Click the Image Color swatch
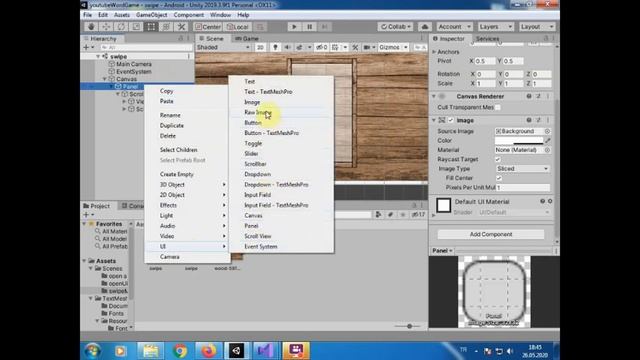 pos(519,140)
